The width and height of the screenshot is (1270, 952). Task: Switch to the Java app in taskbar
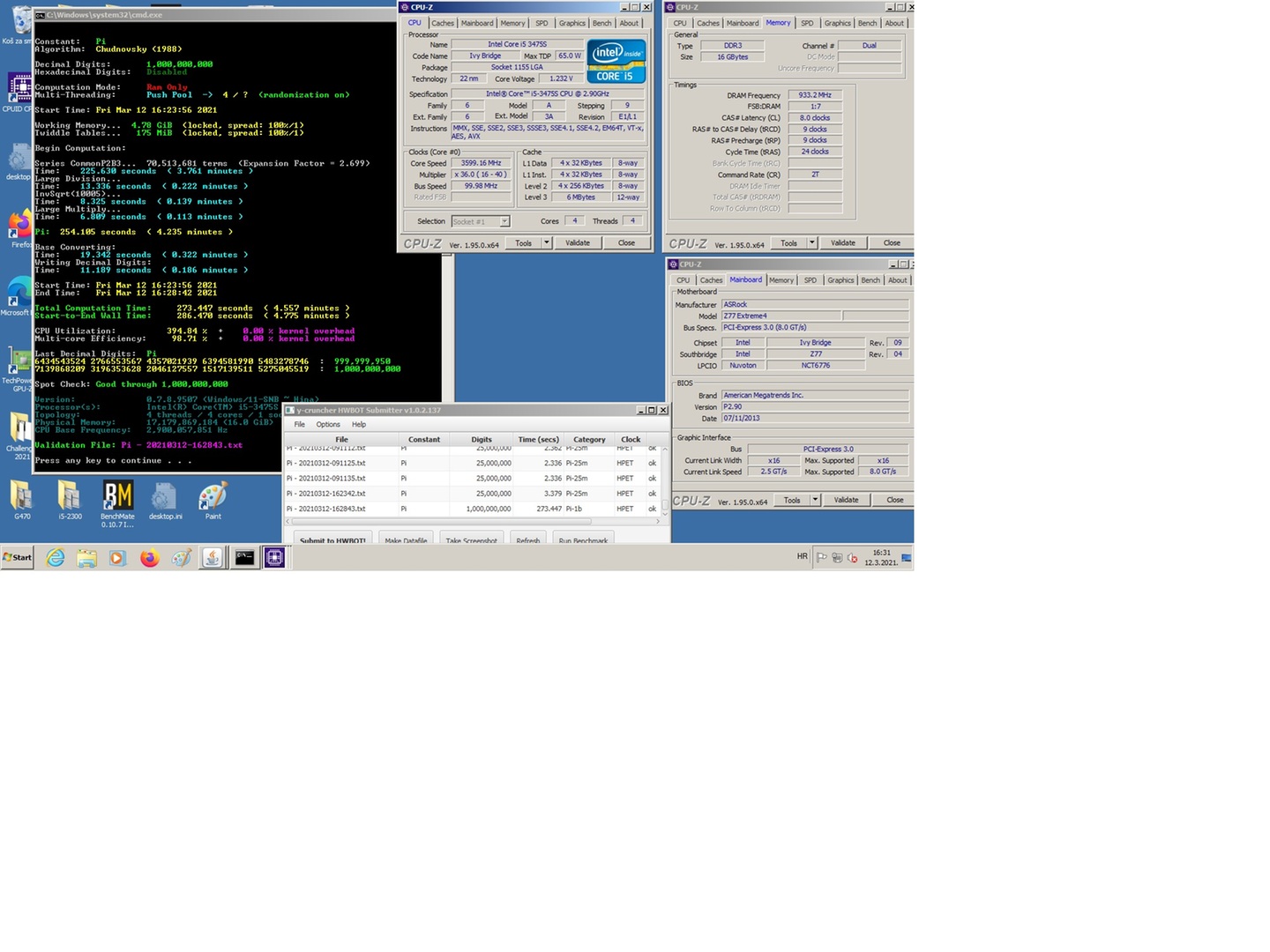click(213, 557)
